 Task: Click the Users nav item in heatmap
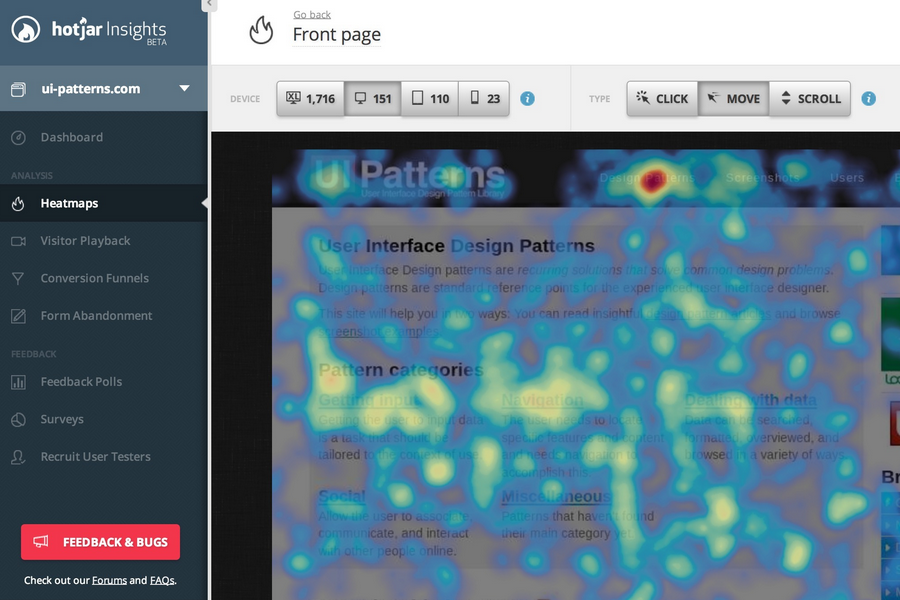[x=847, y=178]
